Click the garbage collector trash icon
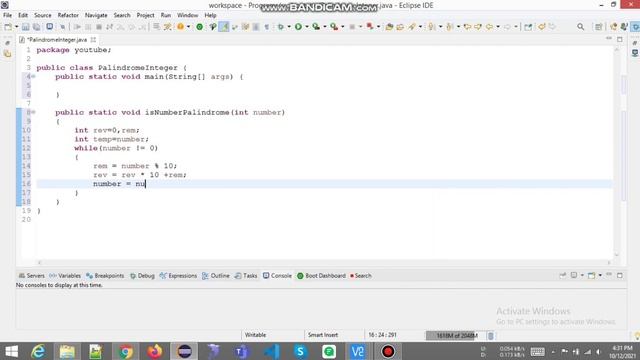Viewport: 640px width, 360px height. coord(491,336)
